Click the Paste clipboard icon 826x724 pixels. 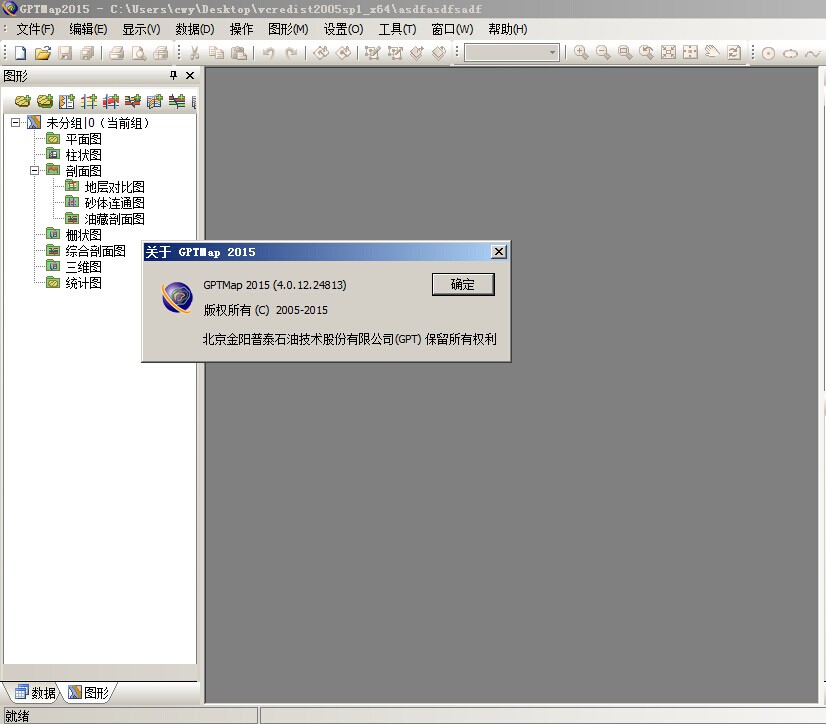[239, 53]
